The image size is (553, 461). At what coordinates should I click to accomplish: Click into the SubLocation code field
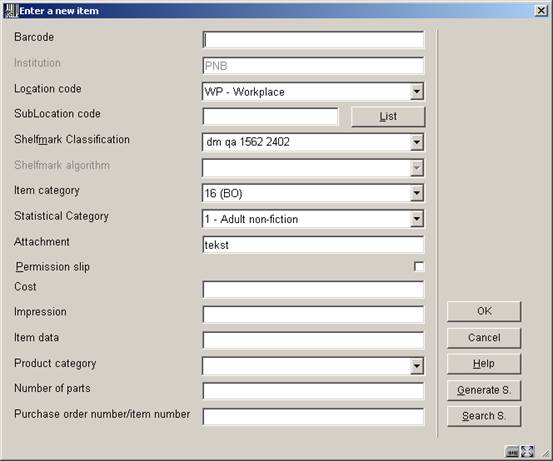pos(270,116)
